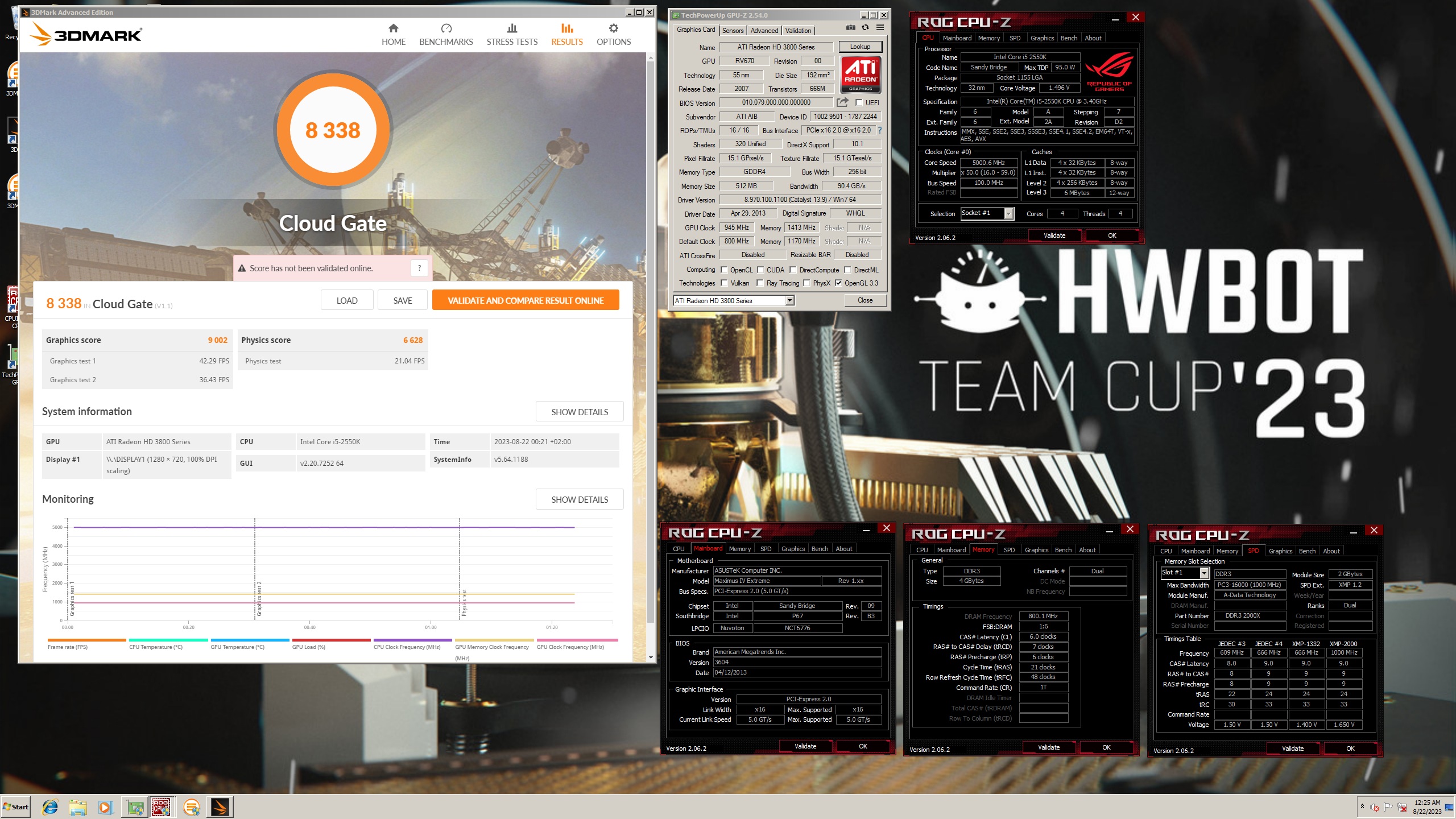The height and width of the screenshot is (819, 1456).
Task: Click Validate and Compare Result Online
Action: pyautogui.click(x=526, y=300)
